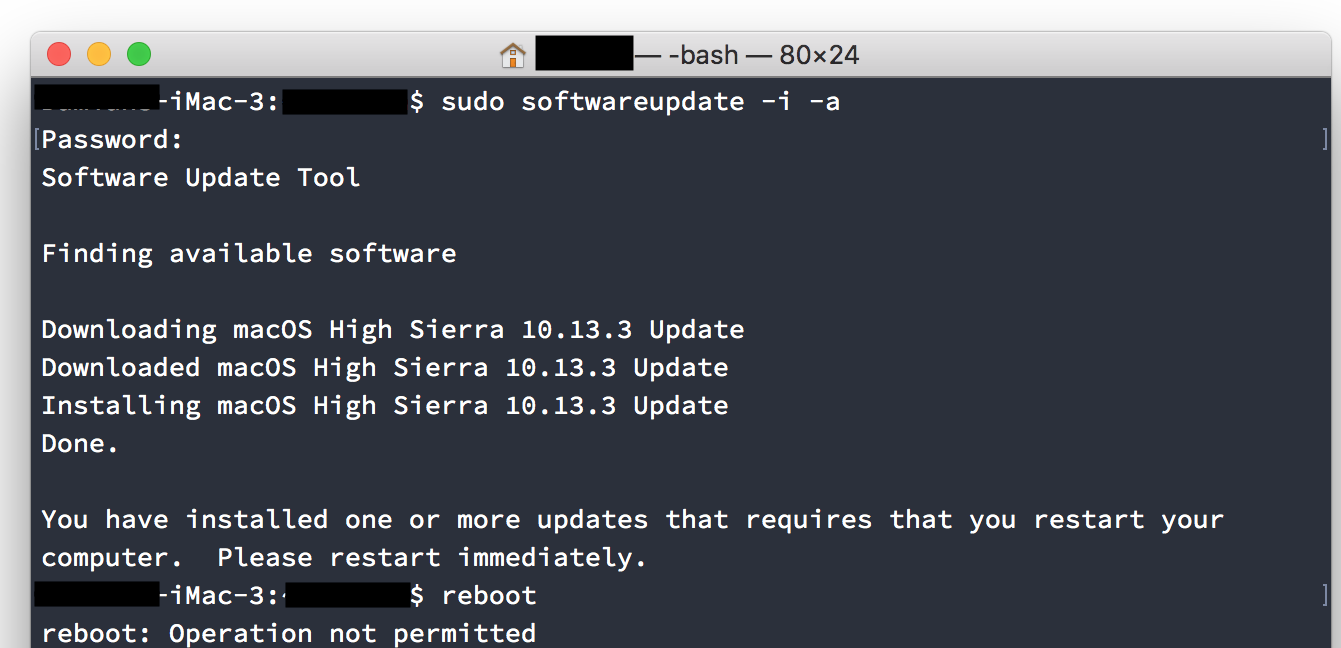Click the "reboot" command after the prompt
Image resolution: width=1341 pixels, height=648 pixels.
coord(489,595)
